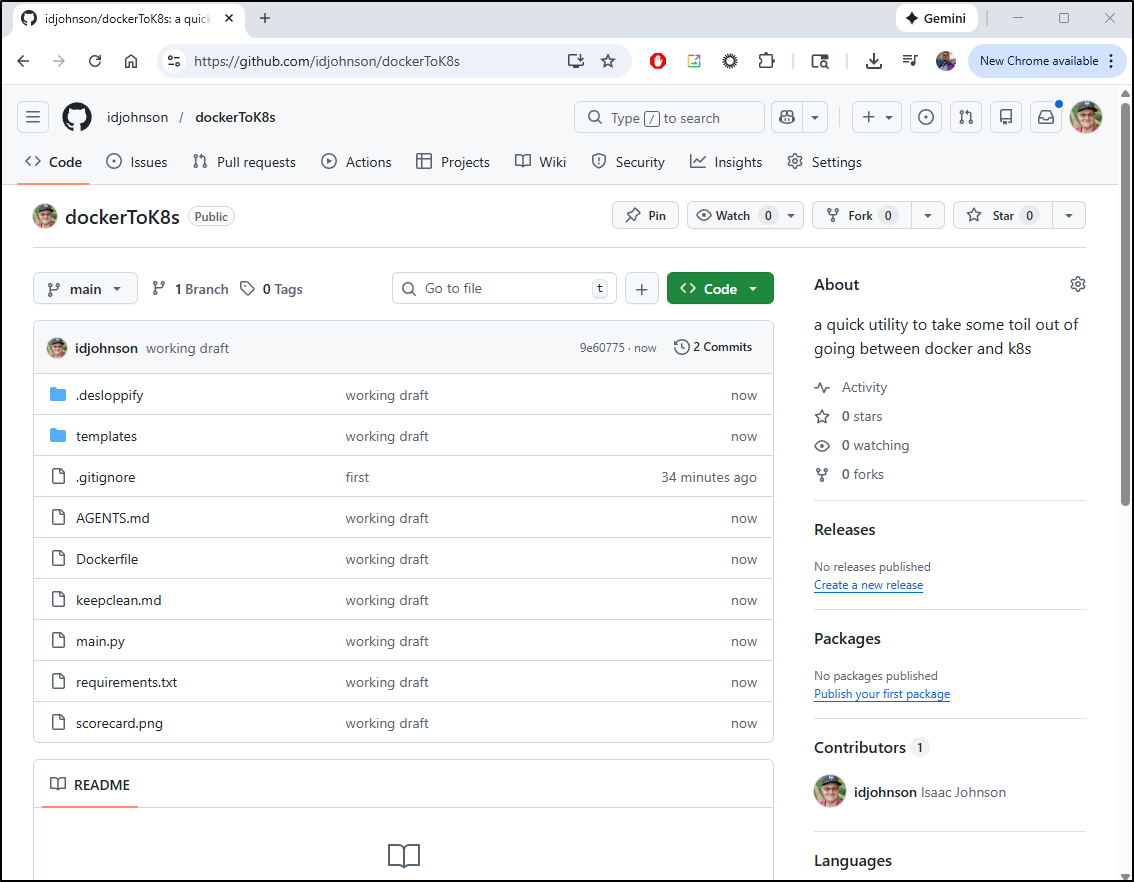The image size is (1134, 882).
Task: Click the GitHub Octocat logo
Action: pyautogui.click(x=77, y=117)
